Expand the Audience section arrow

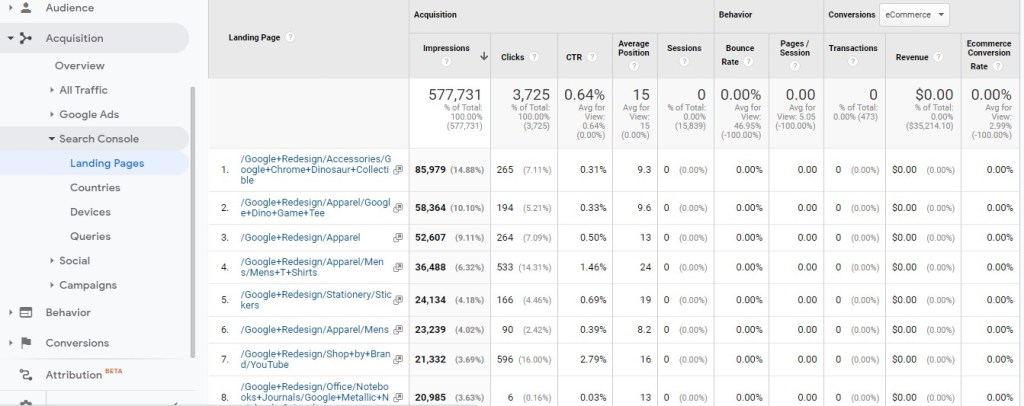(10, 8)
